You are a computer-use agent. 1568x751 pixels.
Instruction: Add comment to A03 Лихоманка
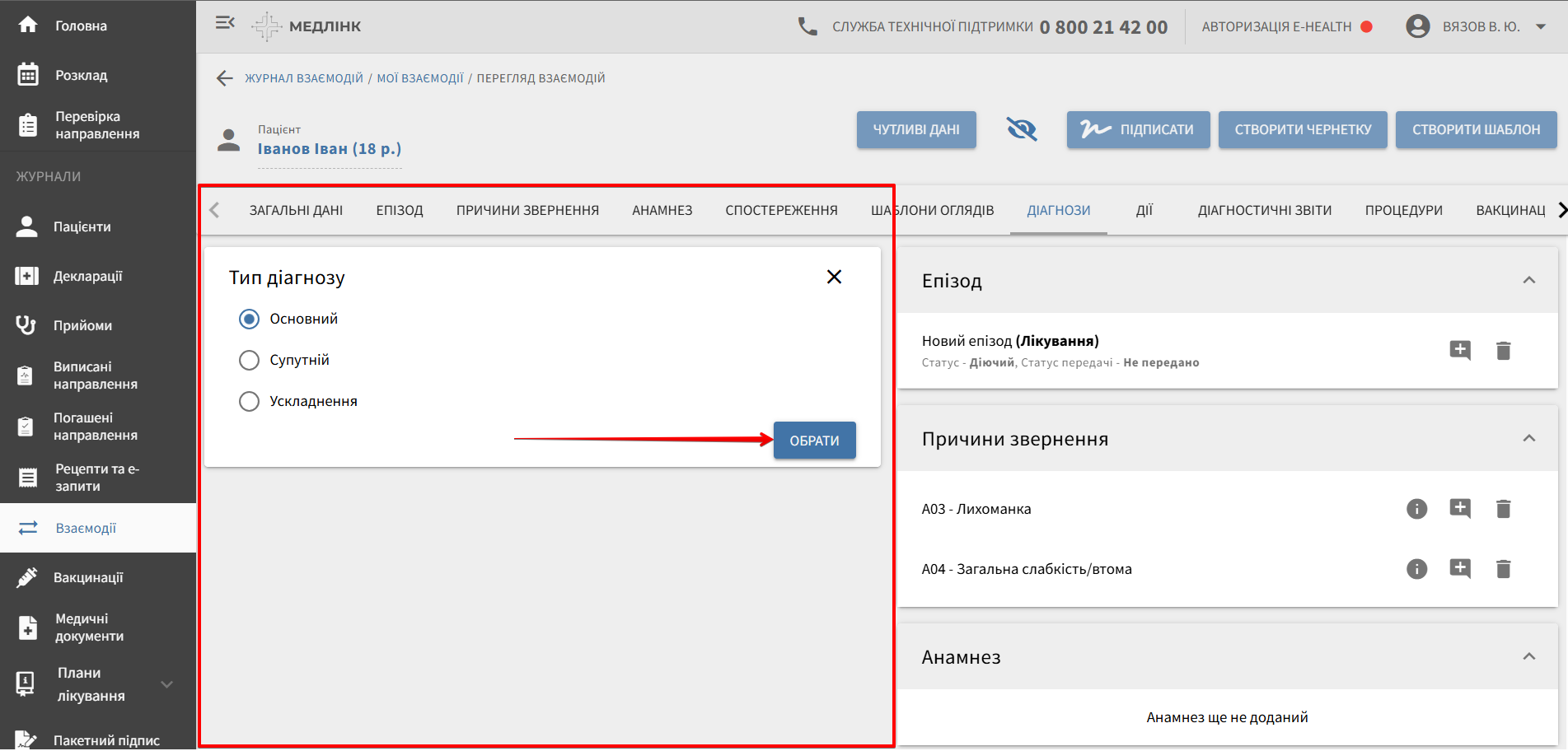(x=1459, y=509)
